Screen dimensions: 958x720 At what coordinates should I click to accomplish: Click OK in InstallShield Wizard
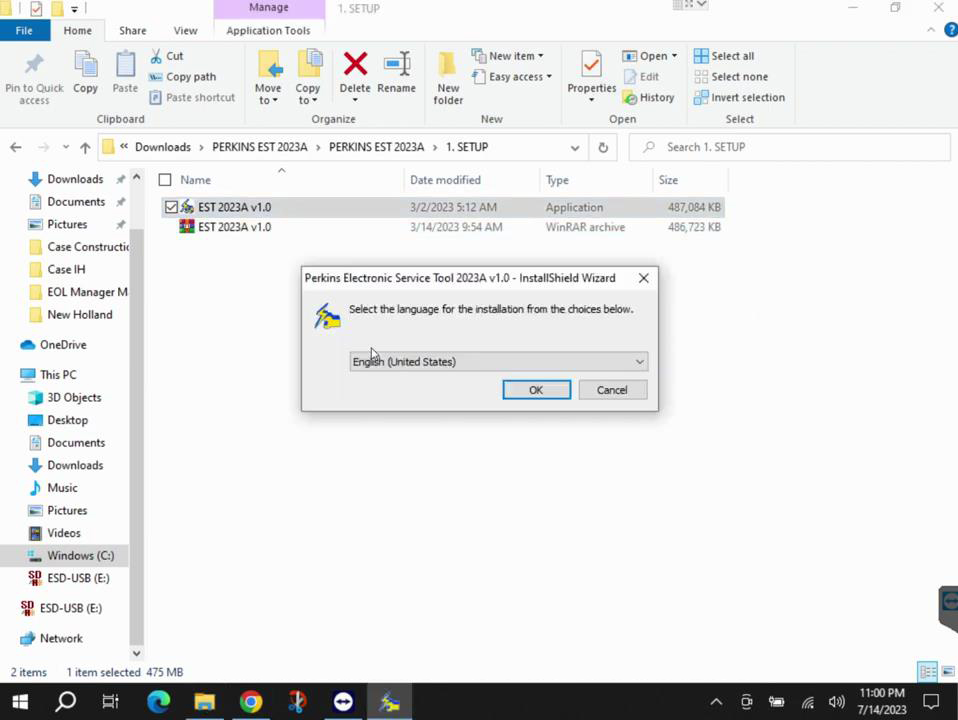point(536,390)
